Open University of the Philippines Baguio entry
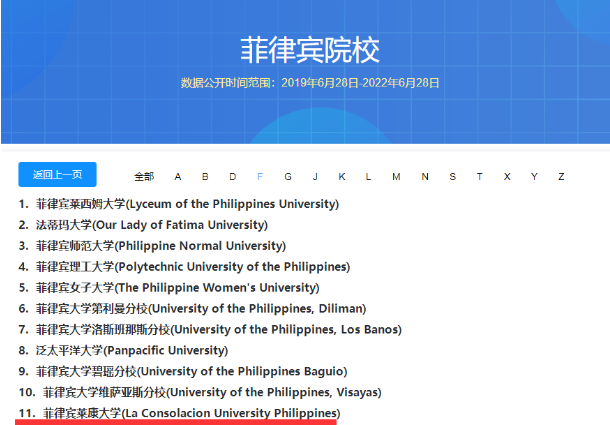610x425 pixels. pyautogui.click(x=191, y=372)
